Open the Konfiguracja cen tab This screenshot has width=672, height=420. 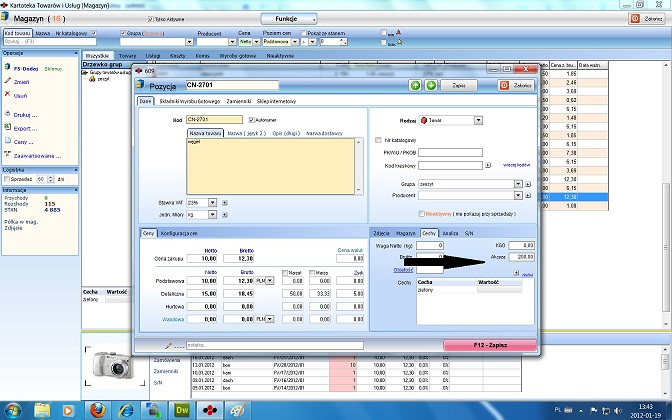click(179, 234)
